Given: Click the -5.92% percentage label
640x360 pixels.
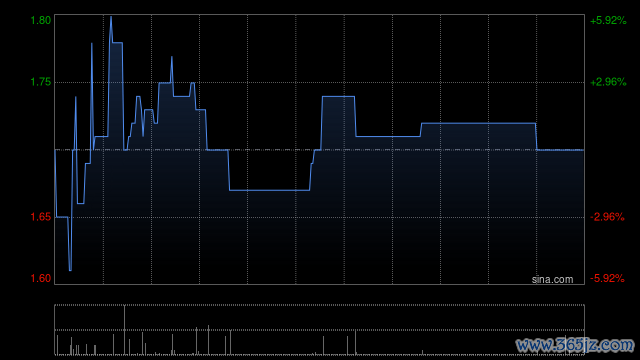Looking at the screenshot, I should [607, 278].
